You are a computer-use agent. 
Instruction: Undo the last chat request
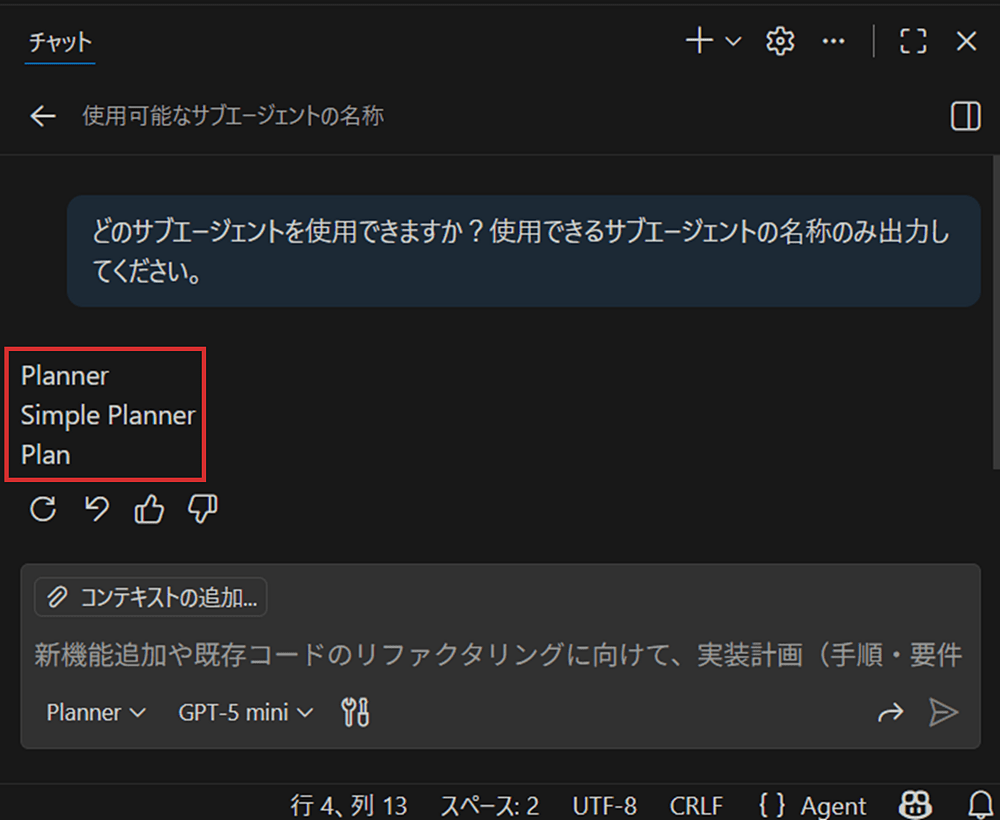click(x=96, y=509)
